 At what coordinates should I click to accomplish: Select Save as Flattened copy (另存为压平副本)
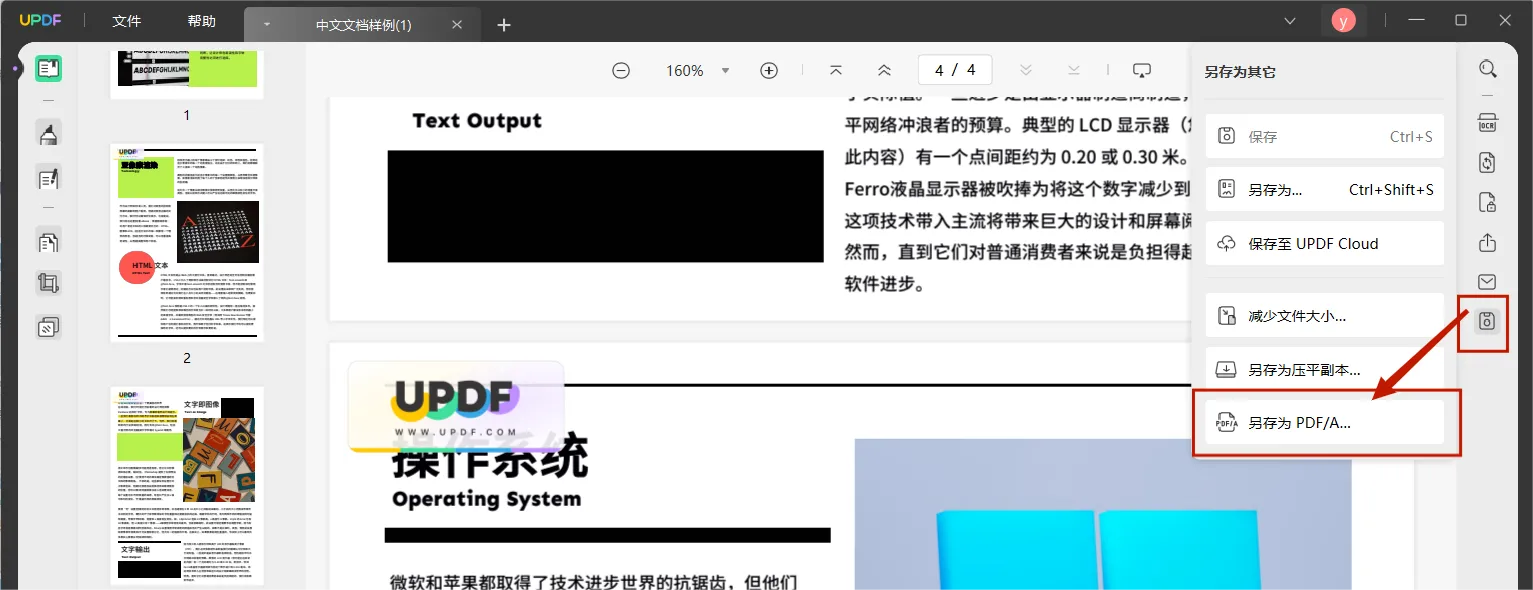[x=1324, y=369]
